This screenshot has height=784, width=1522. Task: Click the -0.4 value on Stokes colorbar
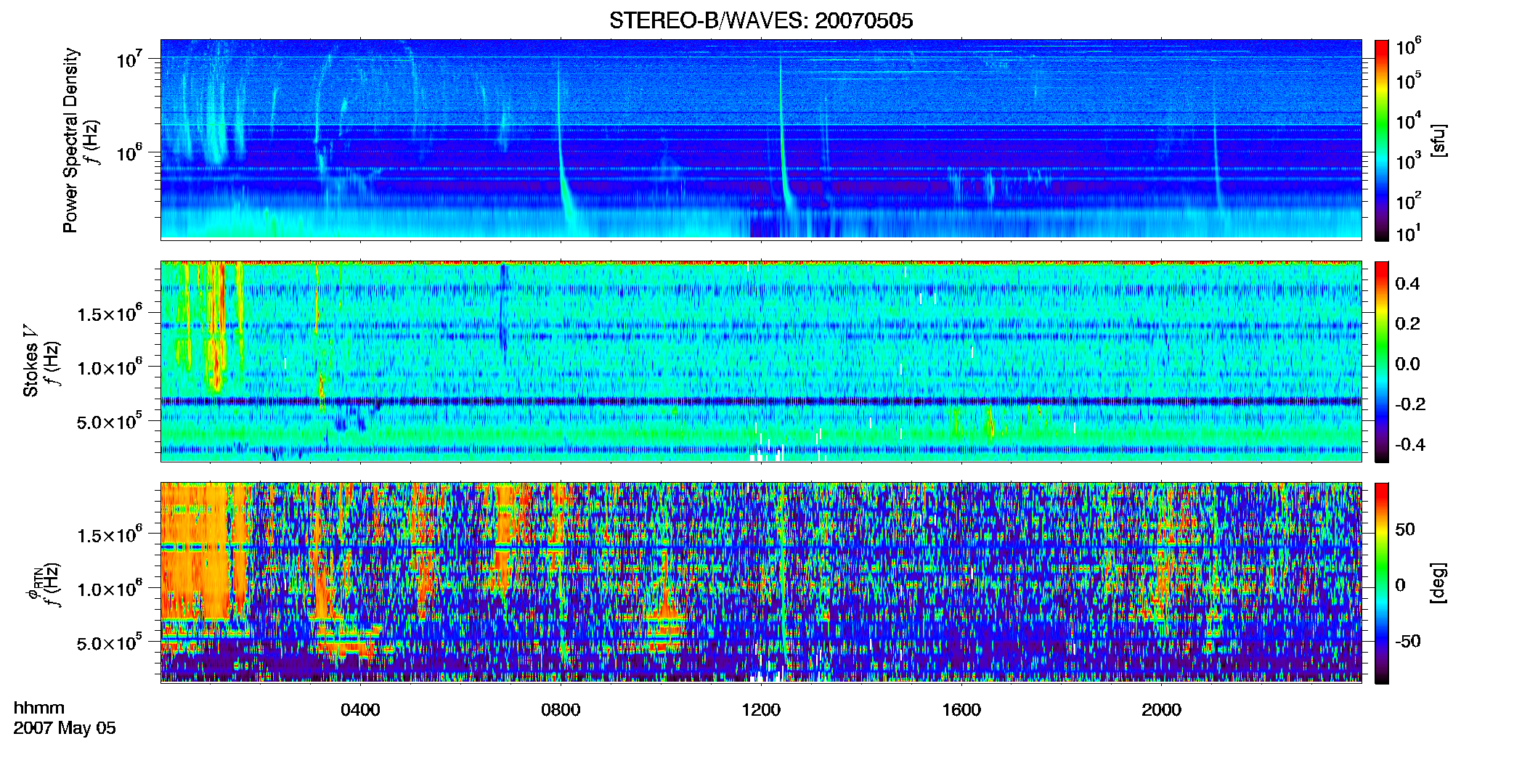click(1410, 444)
